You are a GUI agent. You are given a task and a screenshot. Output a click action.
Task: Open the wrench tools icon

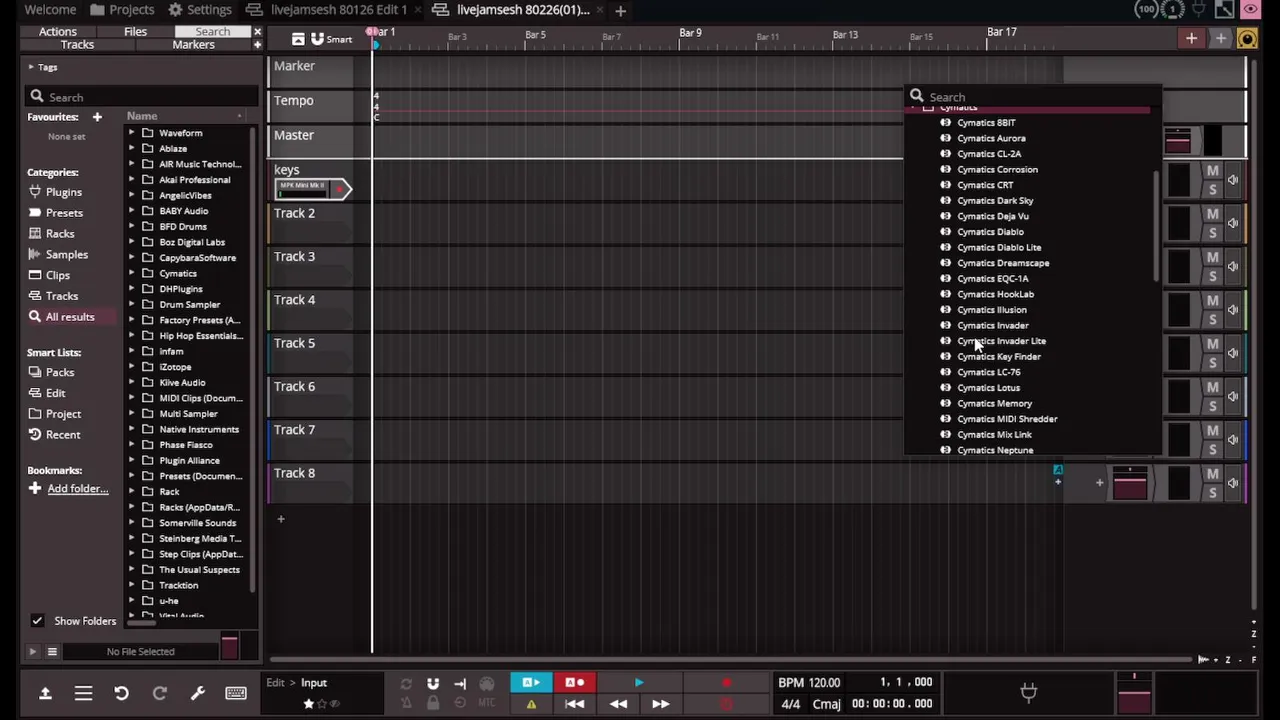(x=197, y=693)
